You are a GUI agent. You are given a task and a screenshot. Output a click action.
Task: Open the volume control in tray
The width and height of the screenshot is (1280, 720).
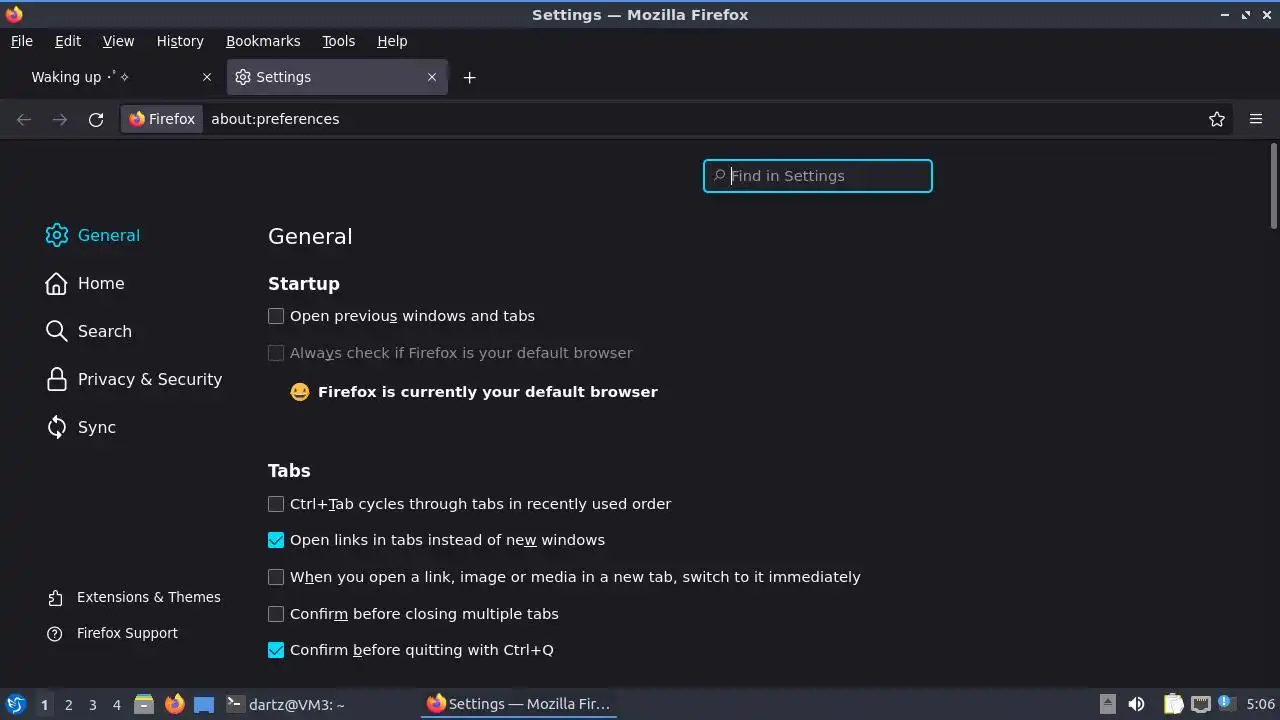1136,704
